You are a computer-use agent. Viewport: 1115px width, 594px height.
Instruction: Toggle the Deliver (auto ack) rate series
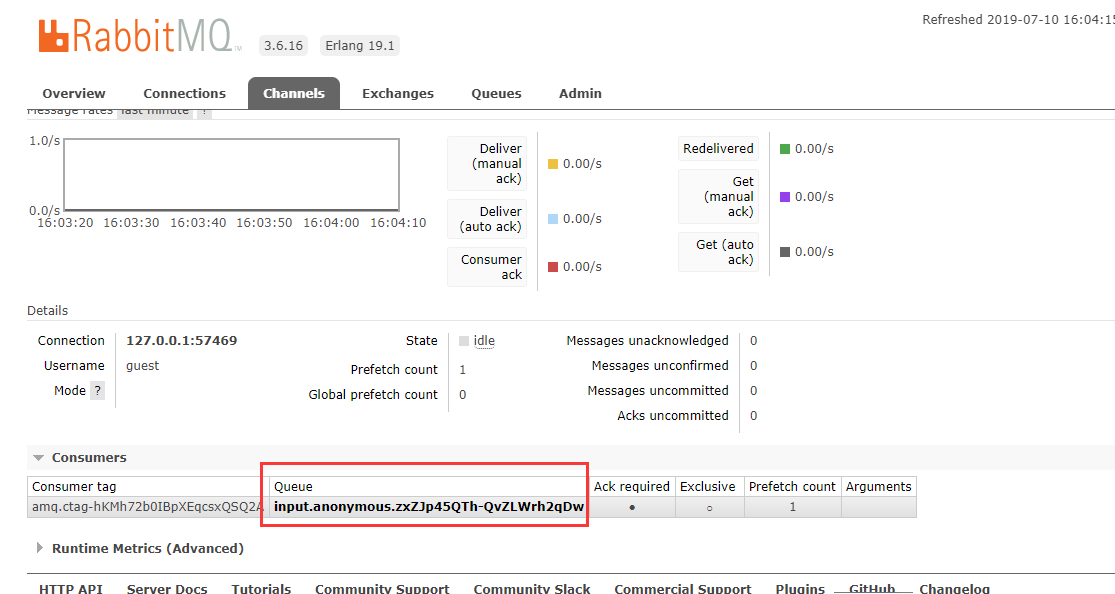(x=487, y=219)
